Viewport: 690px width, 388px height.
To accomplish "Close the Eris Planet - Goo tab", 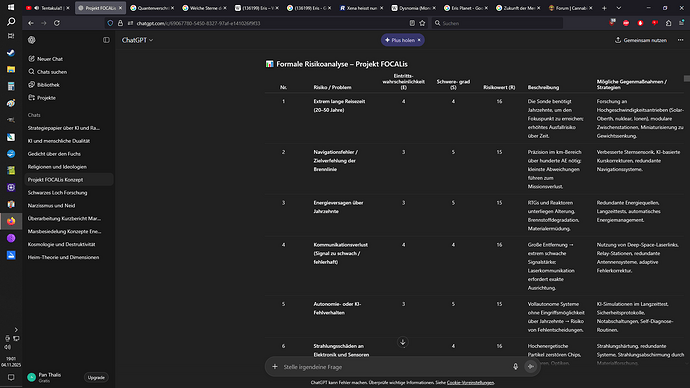I will pos(486,8).
